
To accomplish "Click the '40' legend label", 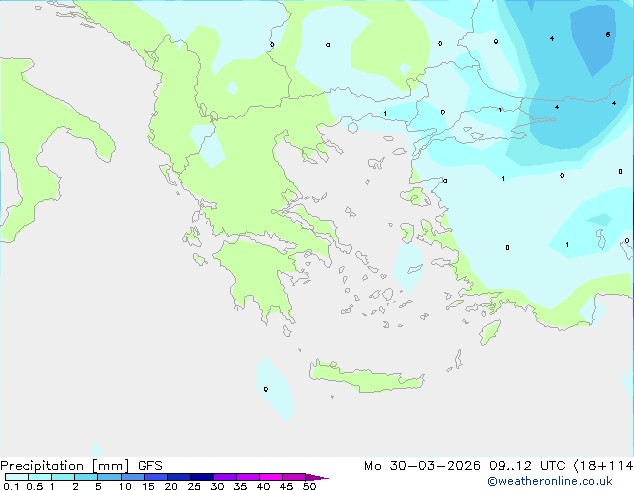I will (263, 486).
